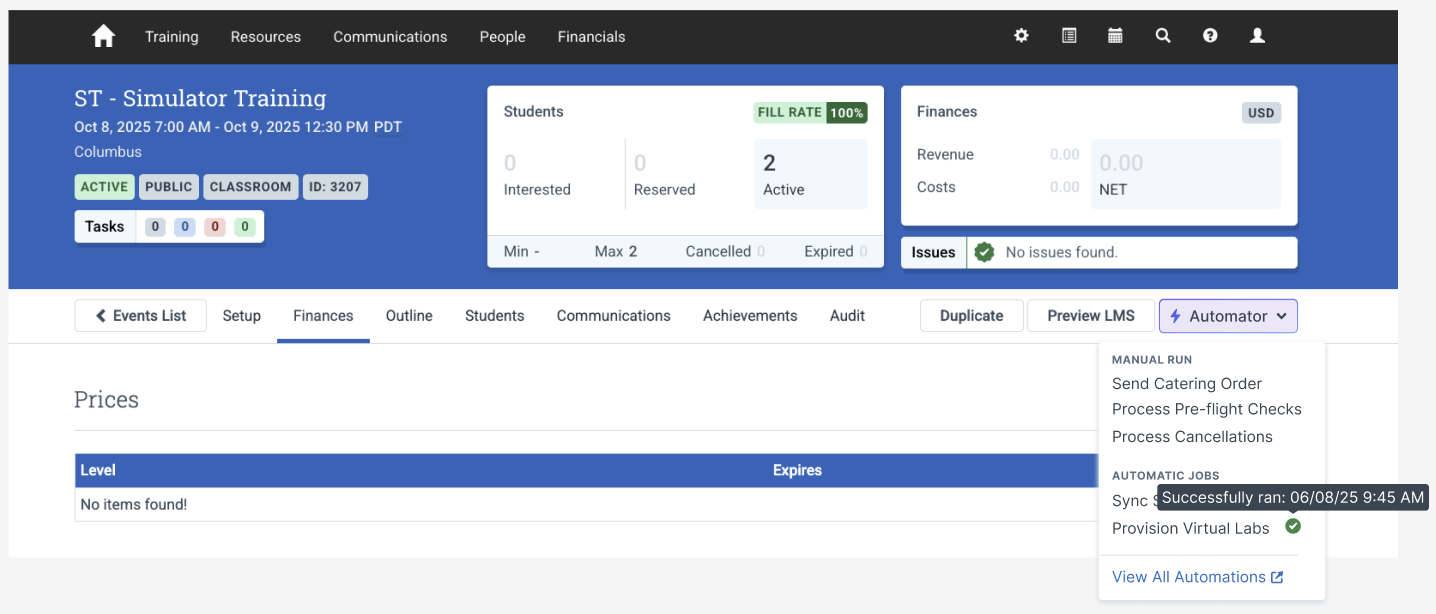Image resolution: width=1436 pixels, height=614 pixels.
Task: Click the ST - Simulator Training title
Action: click(x=200, y=98)
